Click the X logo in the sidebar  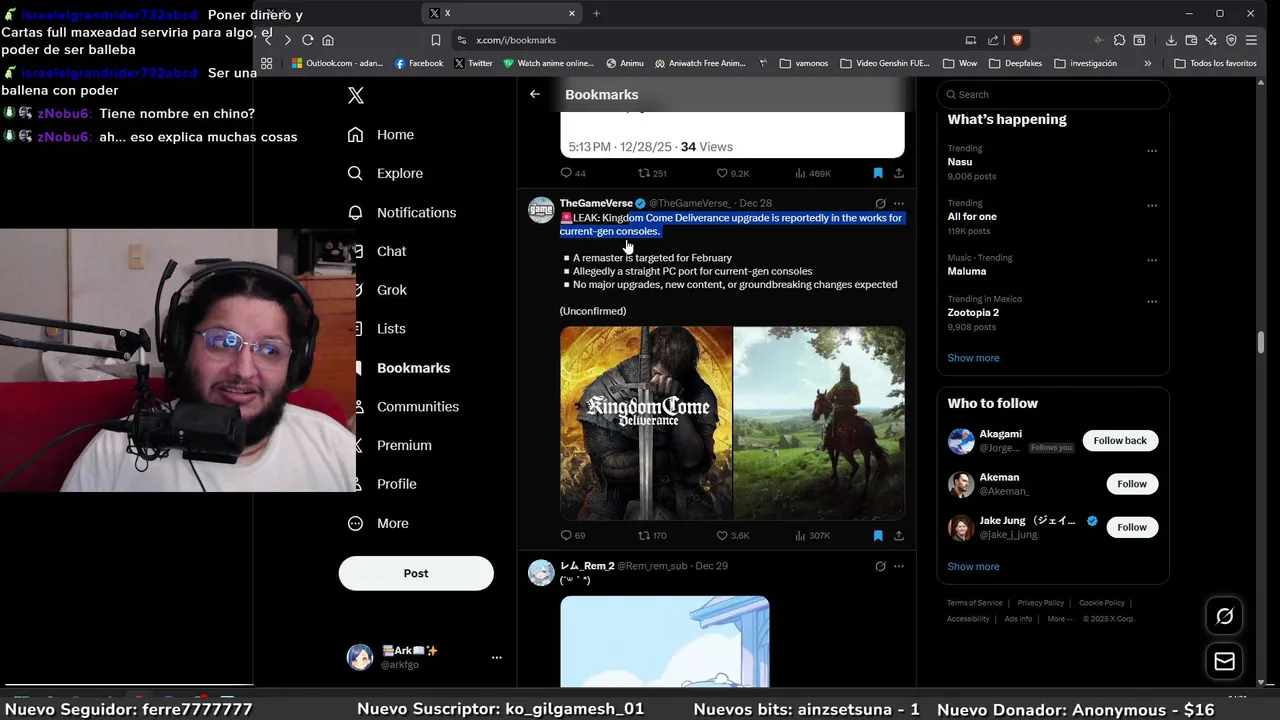(x=356, y=95)
